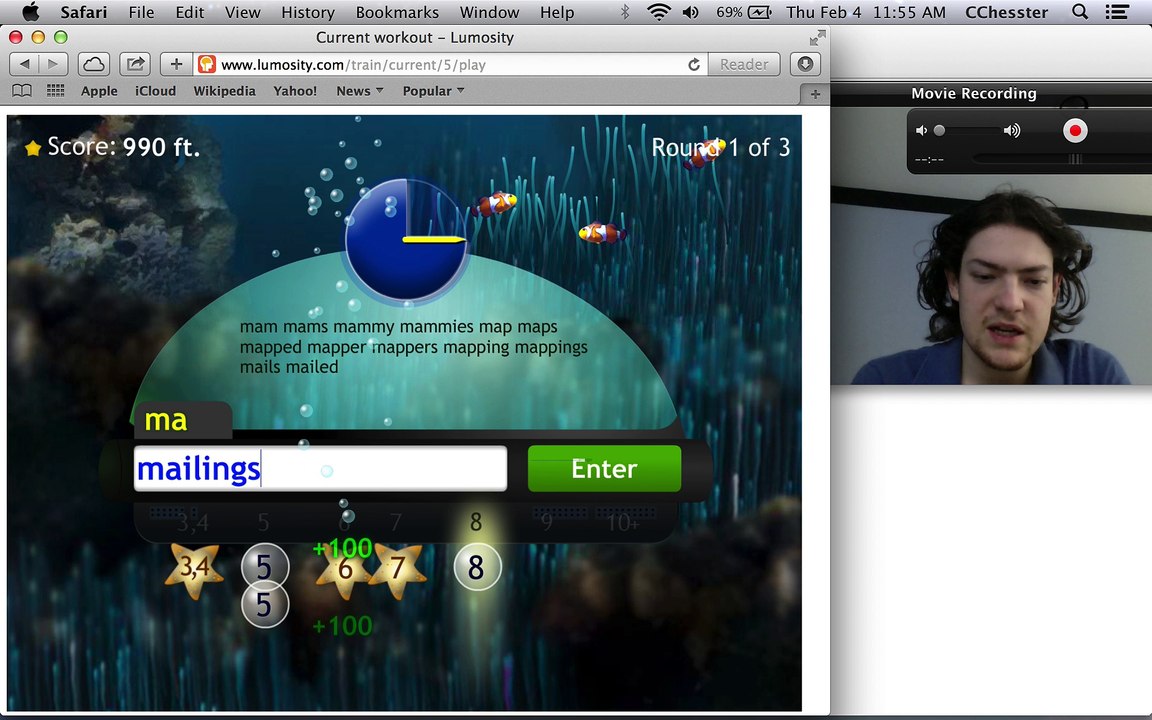Open the History menu
Viewport: 1152px width, 720px height.
(x=308, y=12)
